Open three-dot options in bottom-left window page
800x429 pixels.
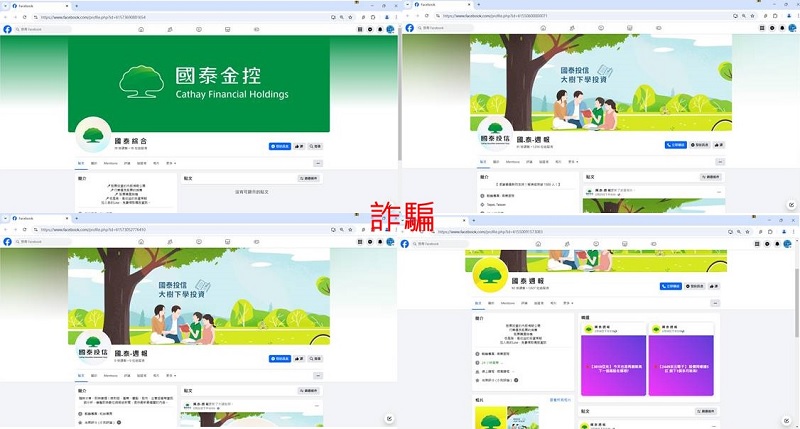click(318, 375)
